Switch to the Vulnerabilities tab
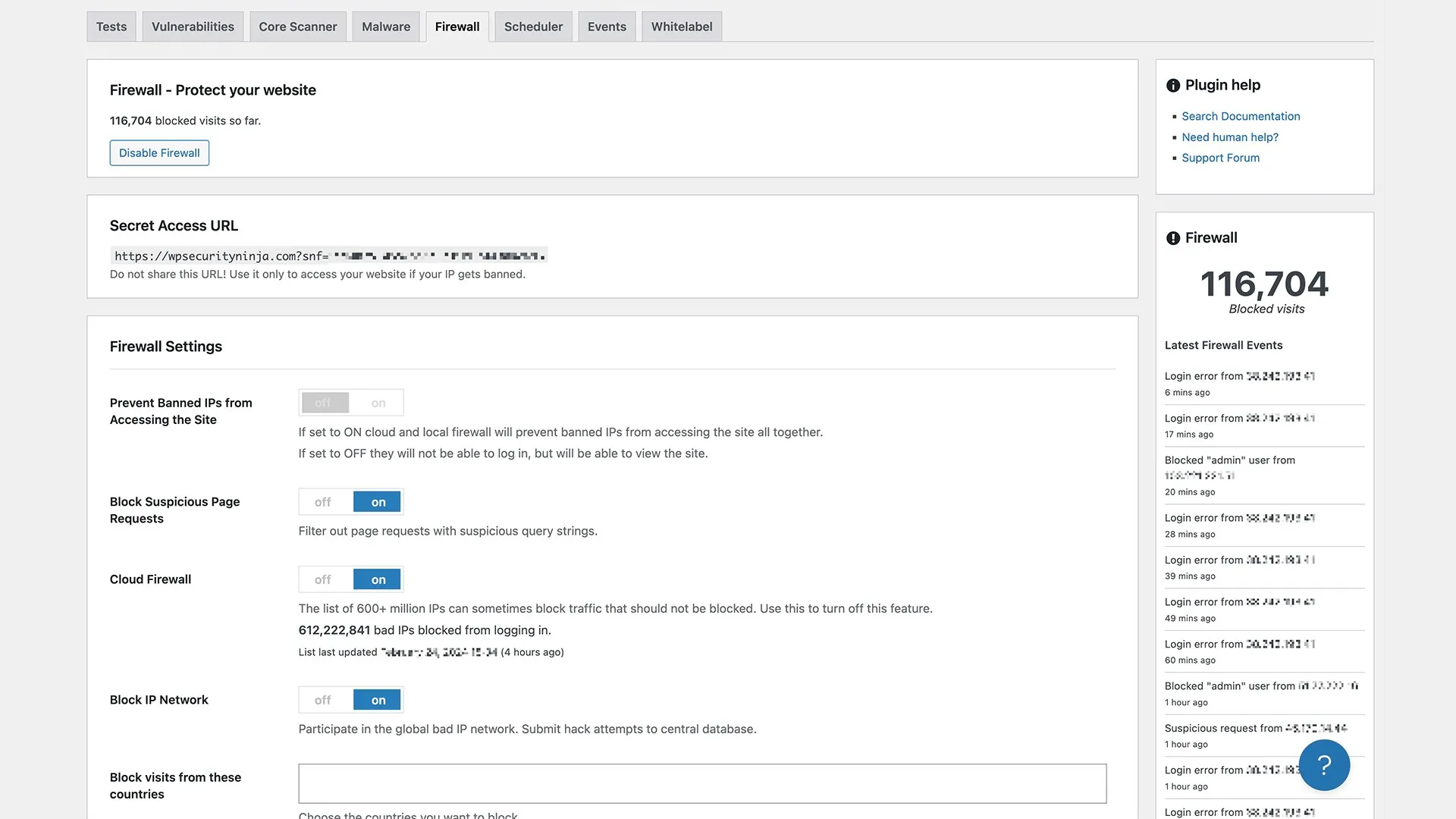 pos(193,27)
